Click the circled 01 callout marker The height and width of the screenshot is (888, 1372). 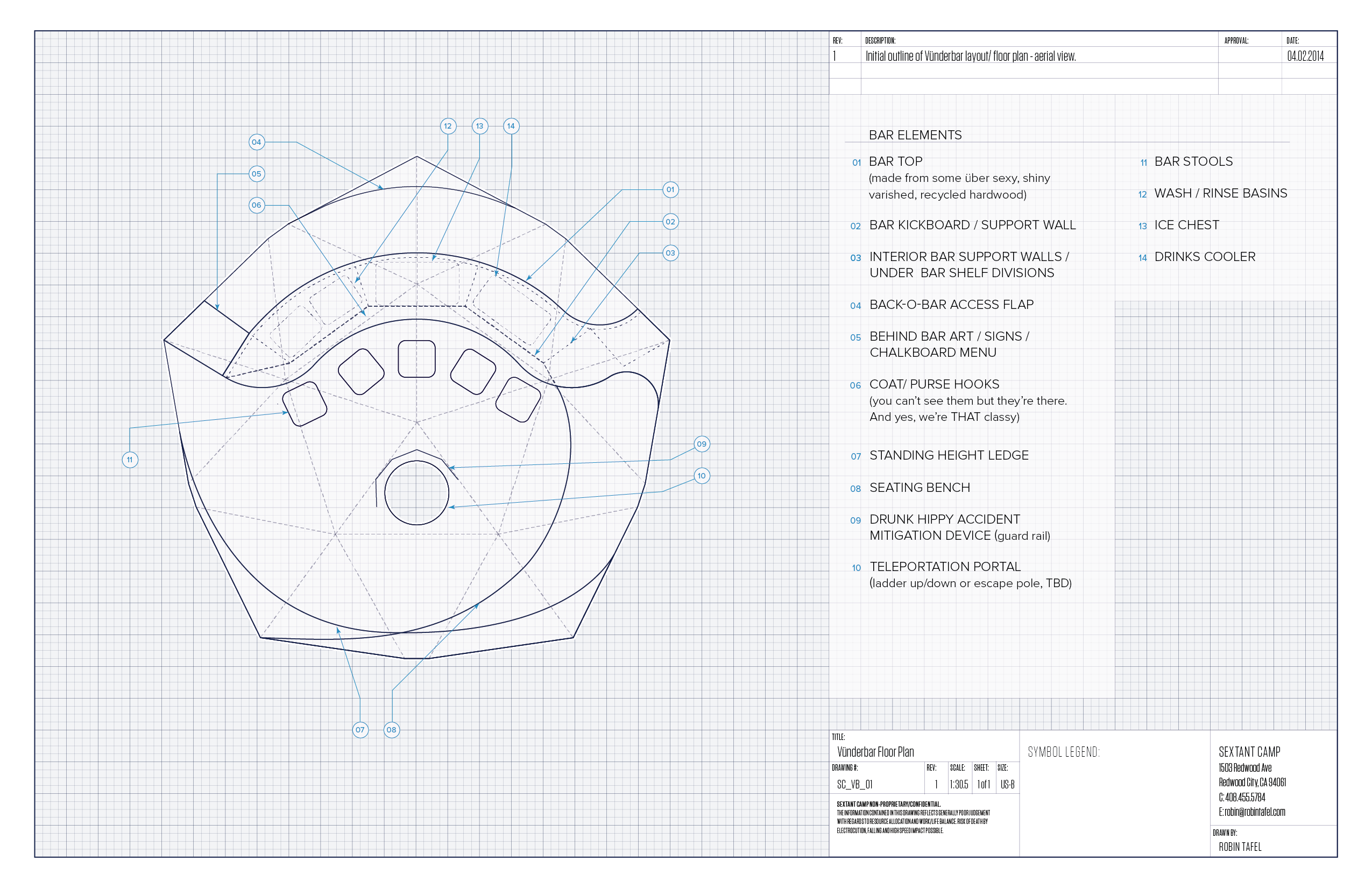tap(670, 189)
